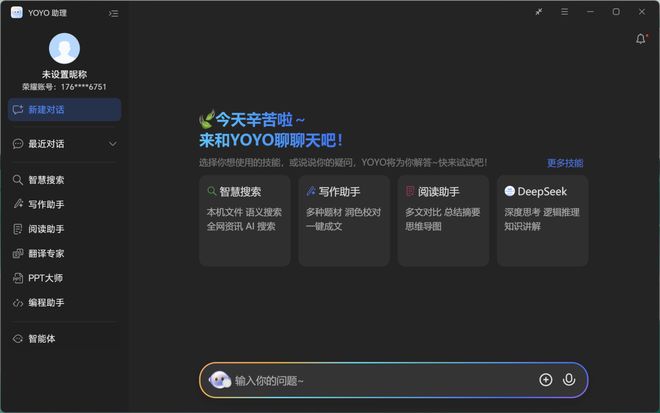Open 更多技能 more skills link
This screenshot has width=660, height=413.
(x=565, y=163)
